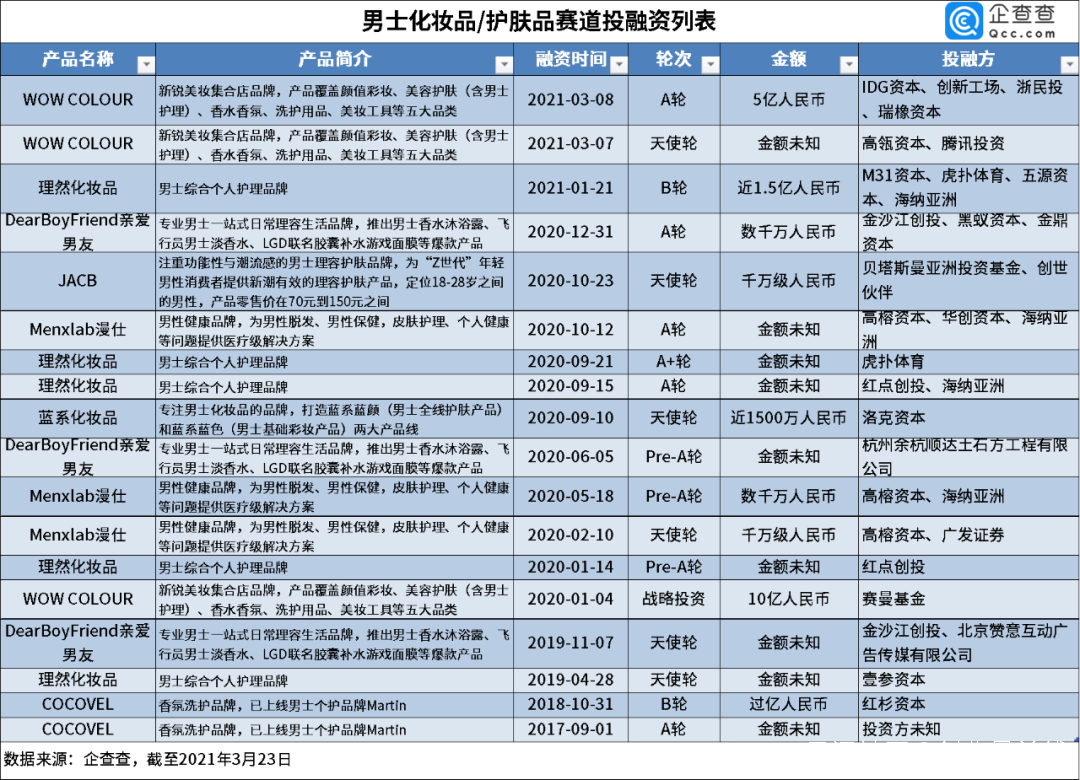Select the investor cell 贝塔斯曼亚洲投资基金、创世伙伴
Viewport: 1080px width, 780px height.
tap(968, 281)
